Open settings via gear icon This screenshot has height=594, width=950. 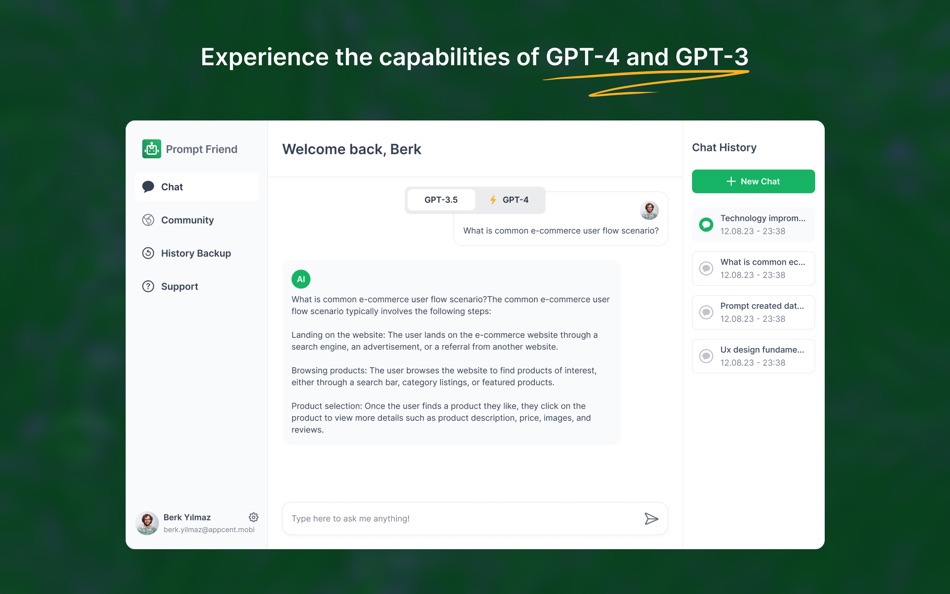[x=253, y=517]
